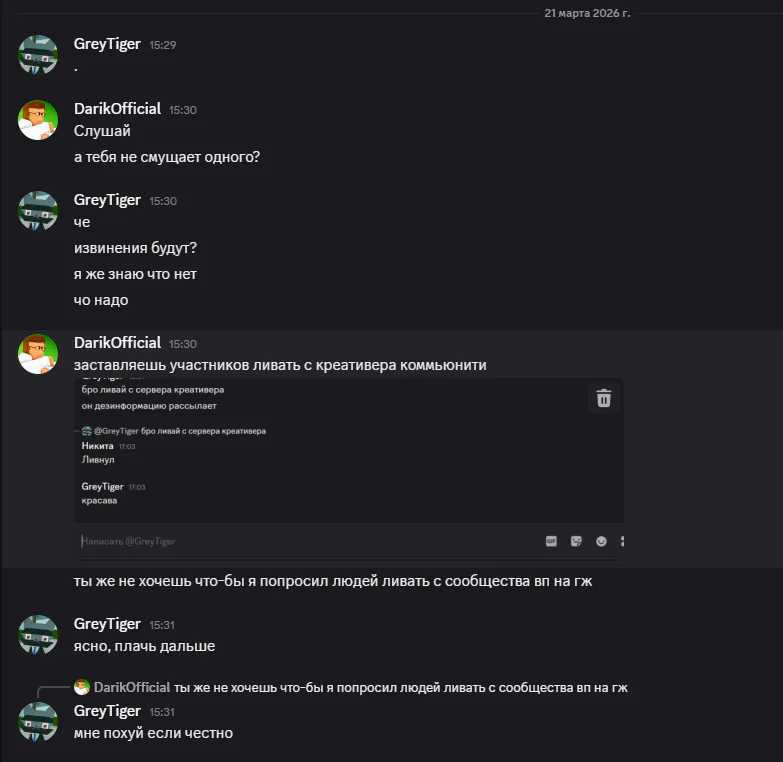Jump to the replied message via reply preview text
The width and height of the screenshot is (783, 762).
click(x=400, y=688)
